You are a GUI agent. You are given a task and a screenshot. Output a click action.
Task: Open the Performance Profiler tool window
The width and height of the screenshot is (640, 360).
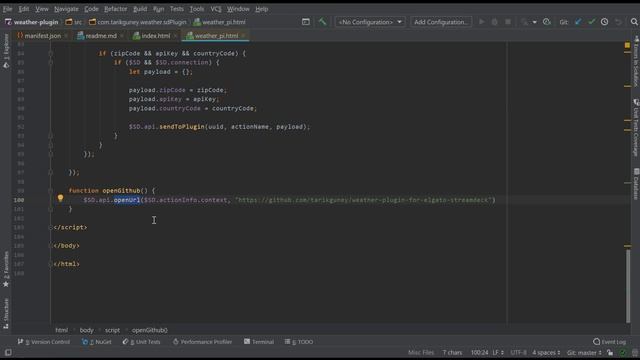pyautogui.click(x=202, y=342)
